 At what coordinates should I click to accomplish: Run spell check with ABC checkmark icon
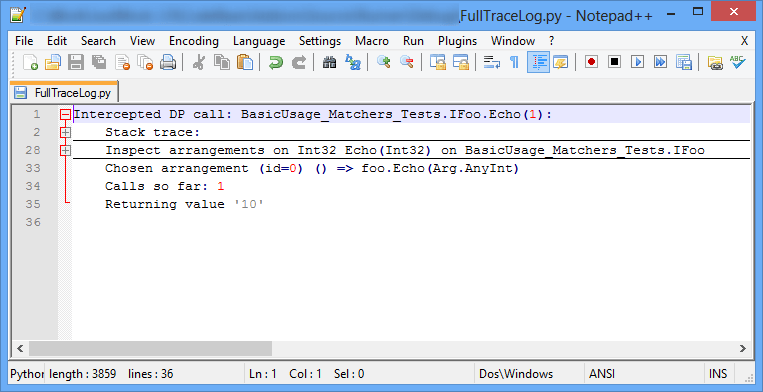tap(738, 62)
